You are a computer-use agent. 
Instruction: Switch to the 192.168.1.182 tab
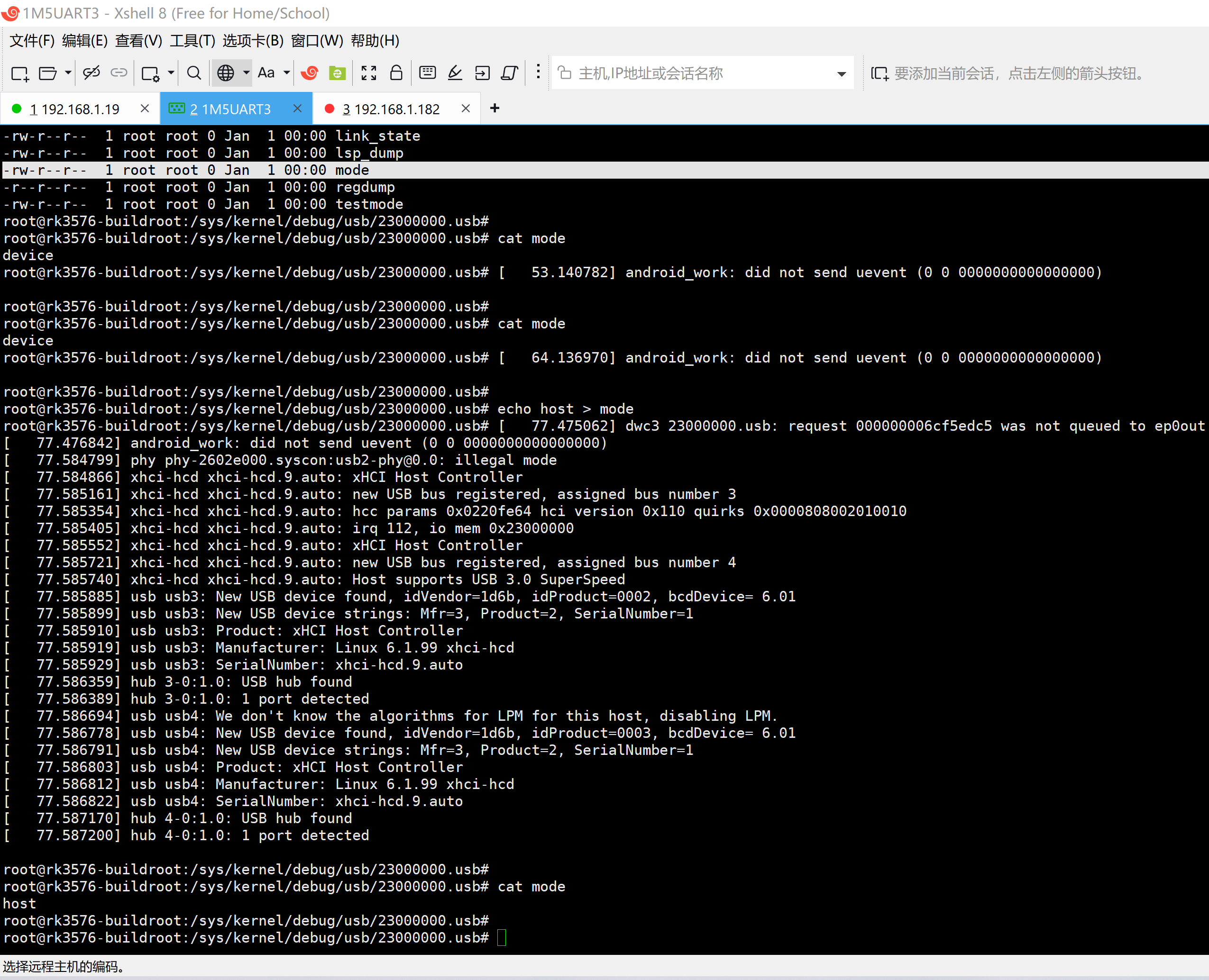tap(391, 109)
